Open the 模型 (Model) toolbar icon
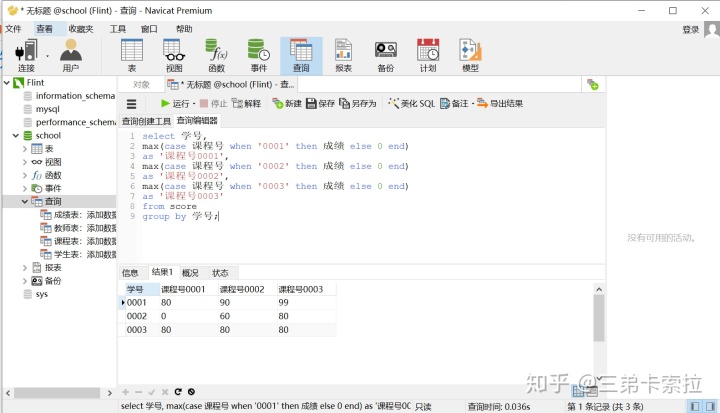Viewport: 720px width, 413px height. tap(470, 56)
